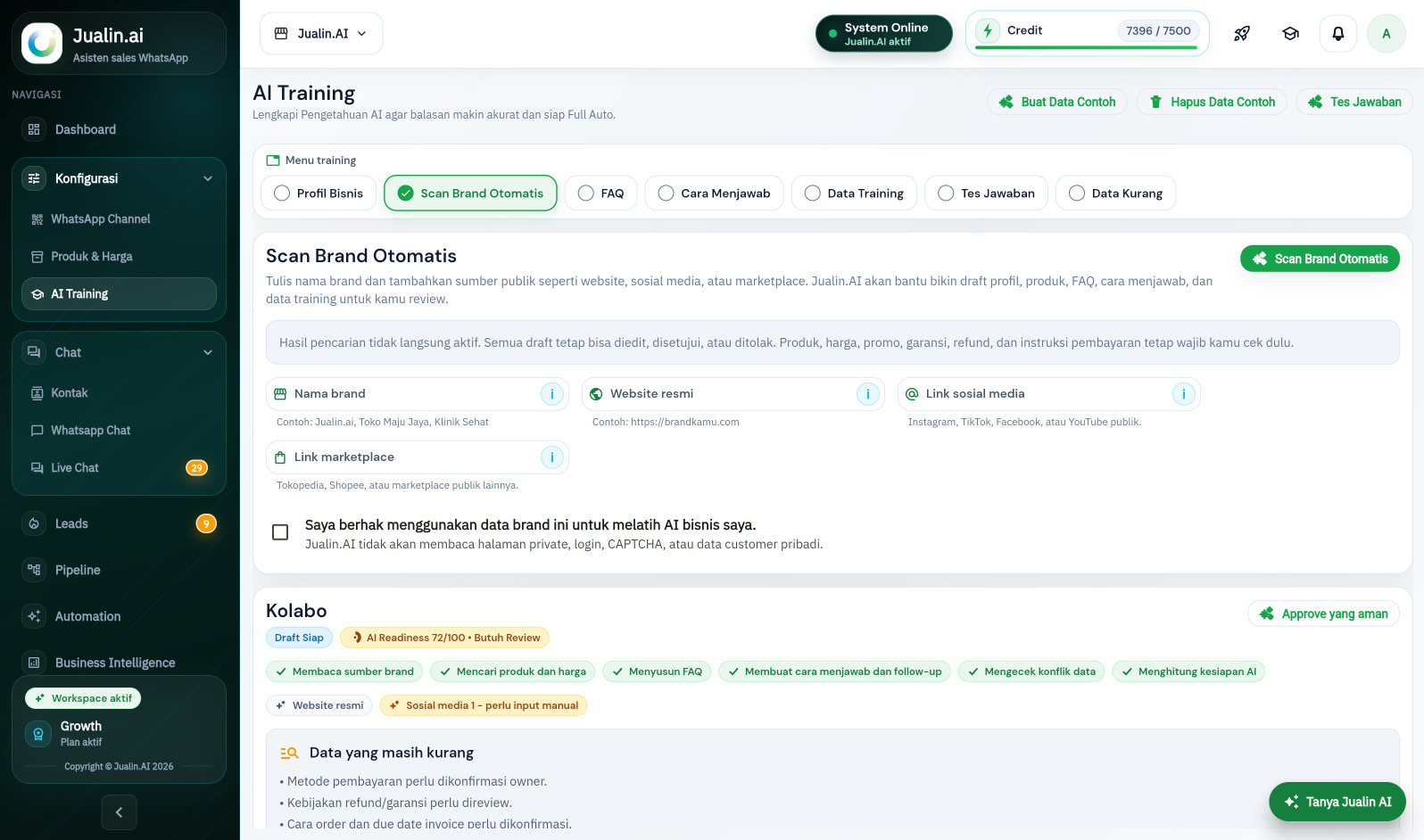Click the Dashboard sidebar icon
This screenshot has width=1424, height=840.
click(34, 129)
